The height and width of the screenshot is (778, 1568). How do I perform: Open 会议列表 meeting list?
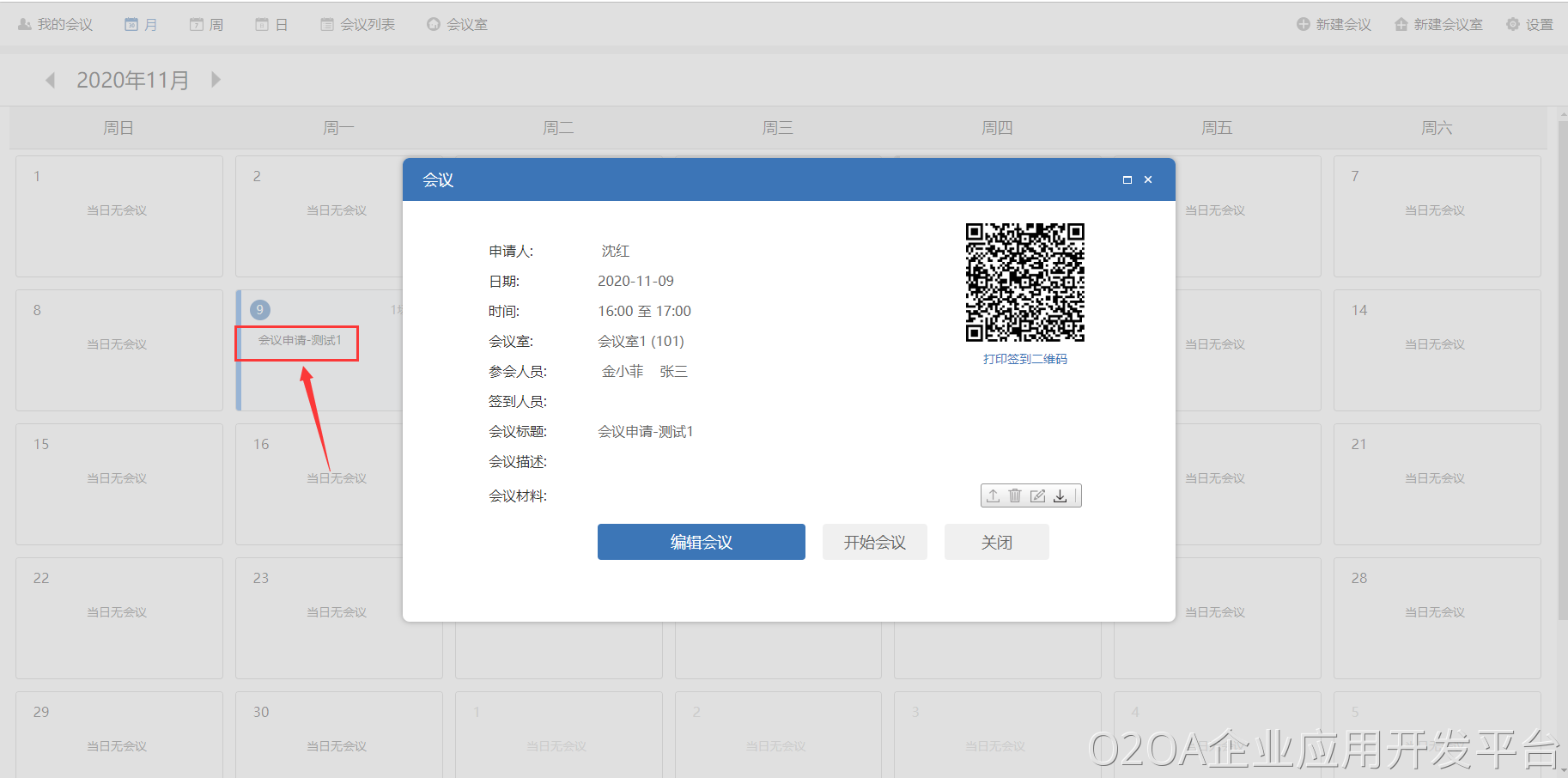[x=357, y=25]
